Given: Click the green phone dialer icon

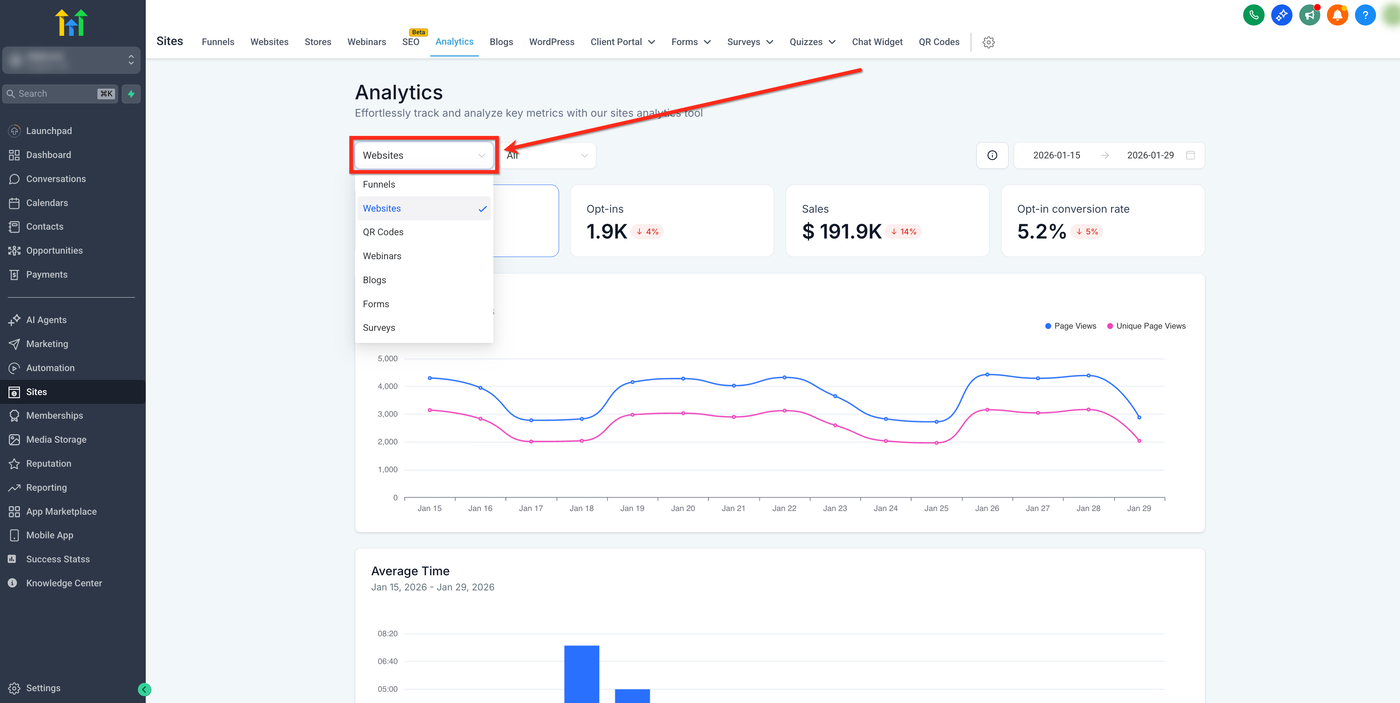Looking at the screenshot, I should coord(1253,15).
